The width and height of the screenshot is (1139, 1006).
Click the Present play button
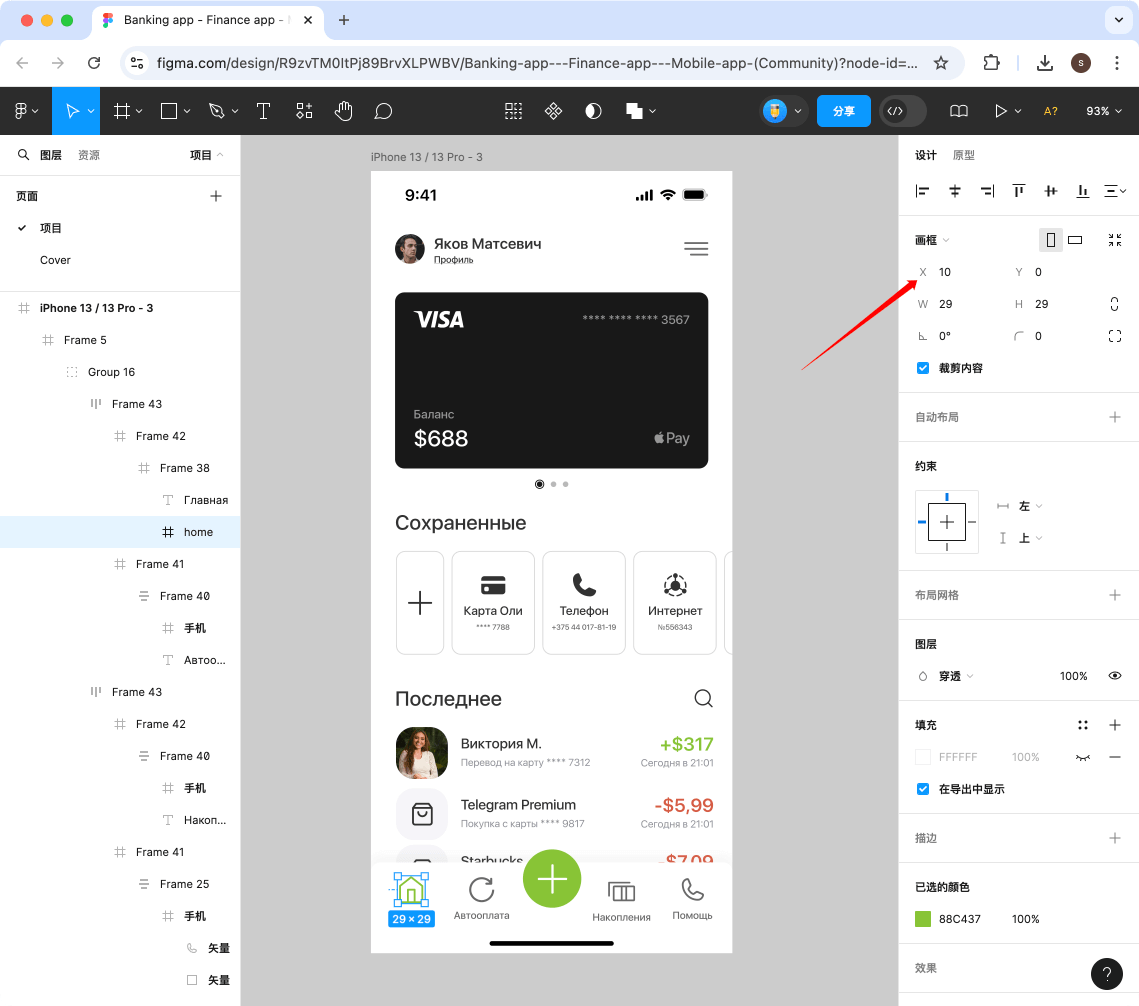pos(1000,111)
